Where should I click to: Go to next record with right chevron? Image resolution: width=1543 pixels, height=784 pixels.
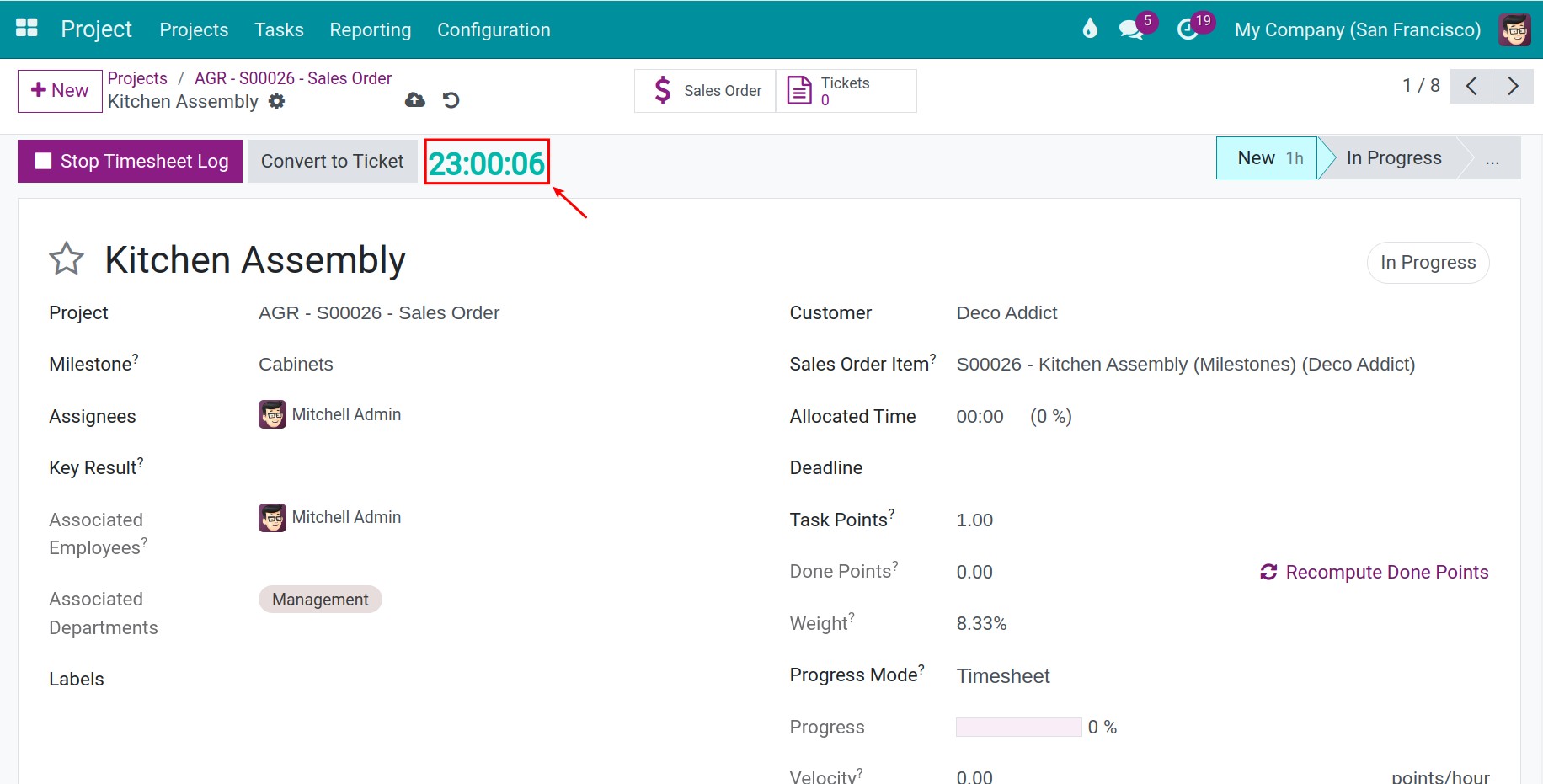coord(1513,86)
